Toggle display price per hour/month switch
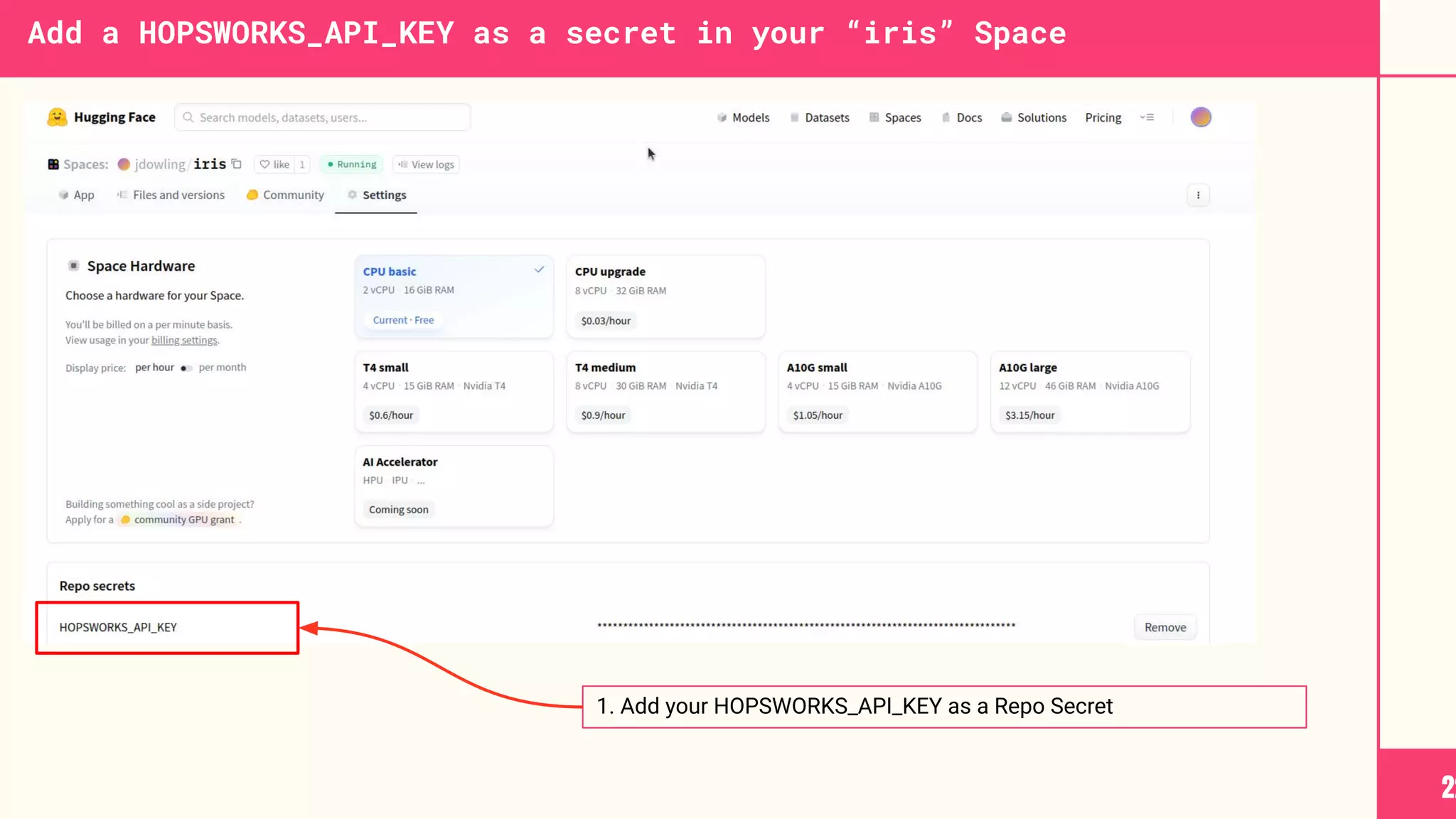This screenshot has width=1456, height=819. pyautogui.click(x=186, y=368)
